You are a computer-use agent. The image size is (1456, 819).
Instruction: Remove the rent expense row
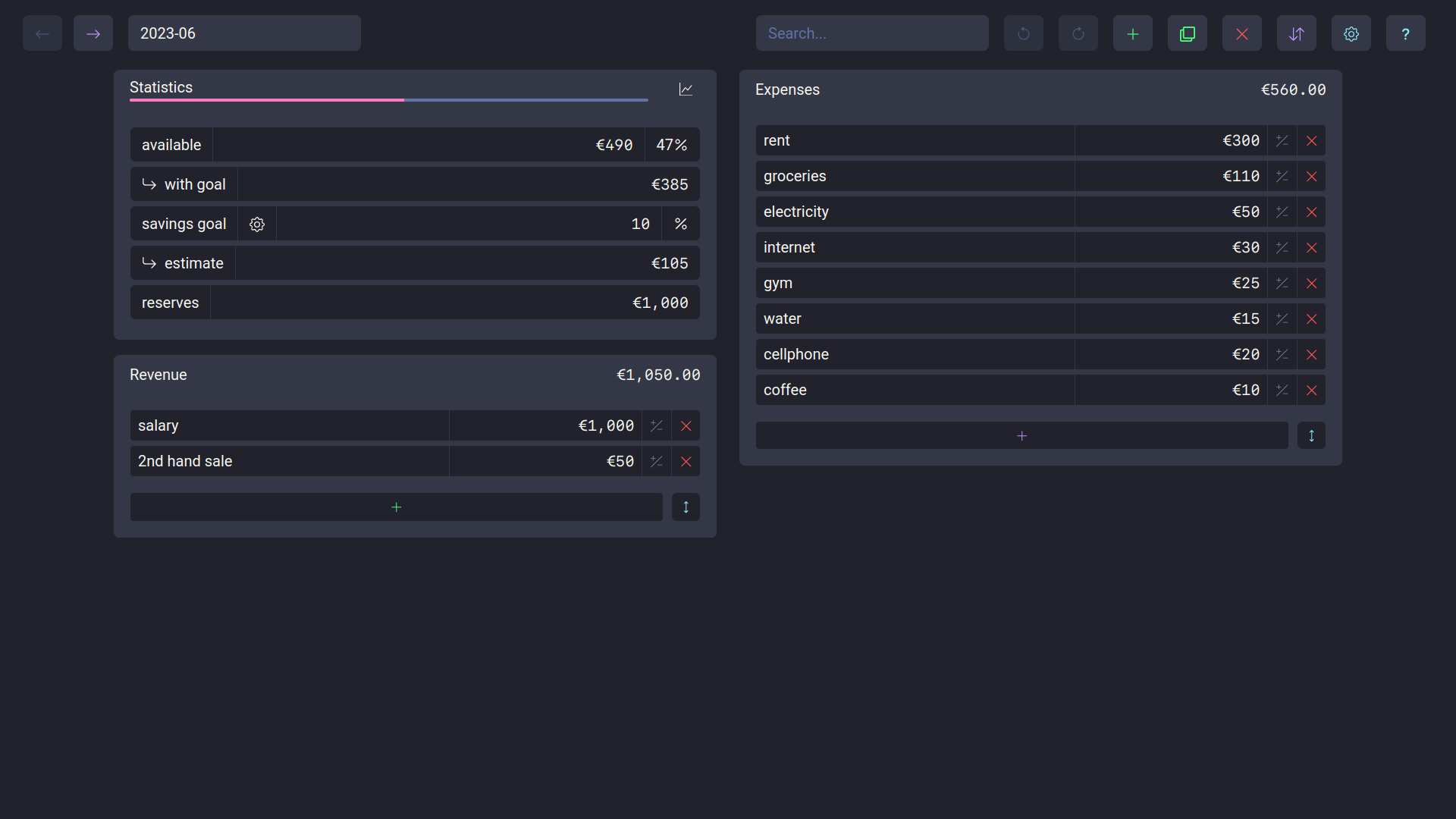[x=1311, y=140]
